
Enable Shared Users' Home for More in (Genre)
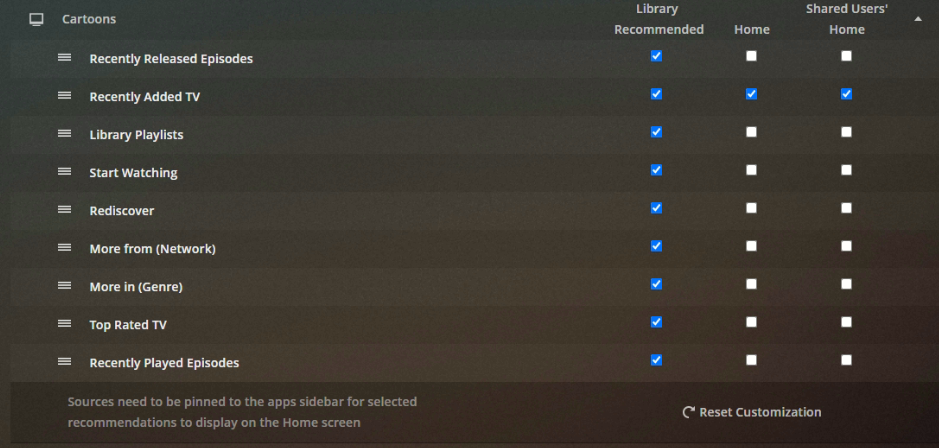click(846, 284)
